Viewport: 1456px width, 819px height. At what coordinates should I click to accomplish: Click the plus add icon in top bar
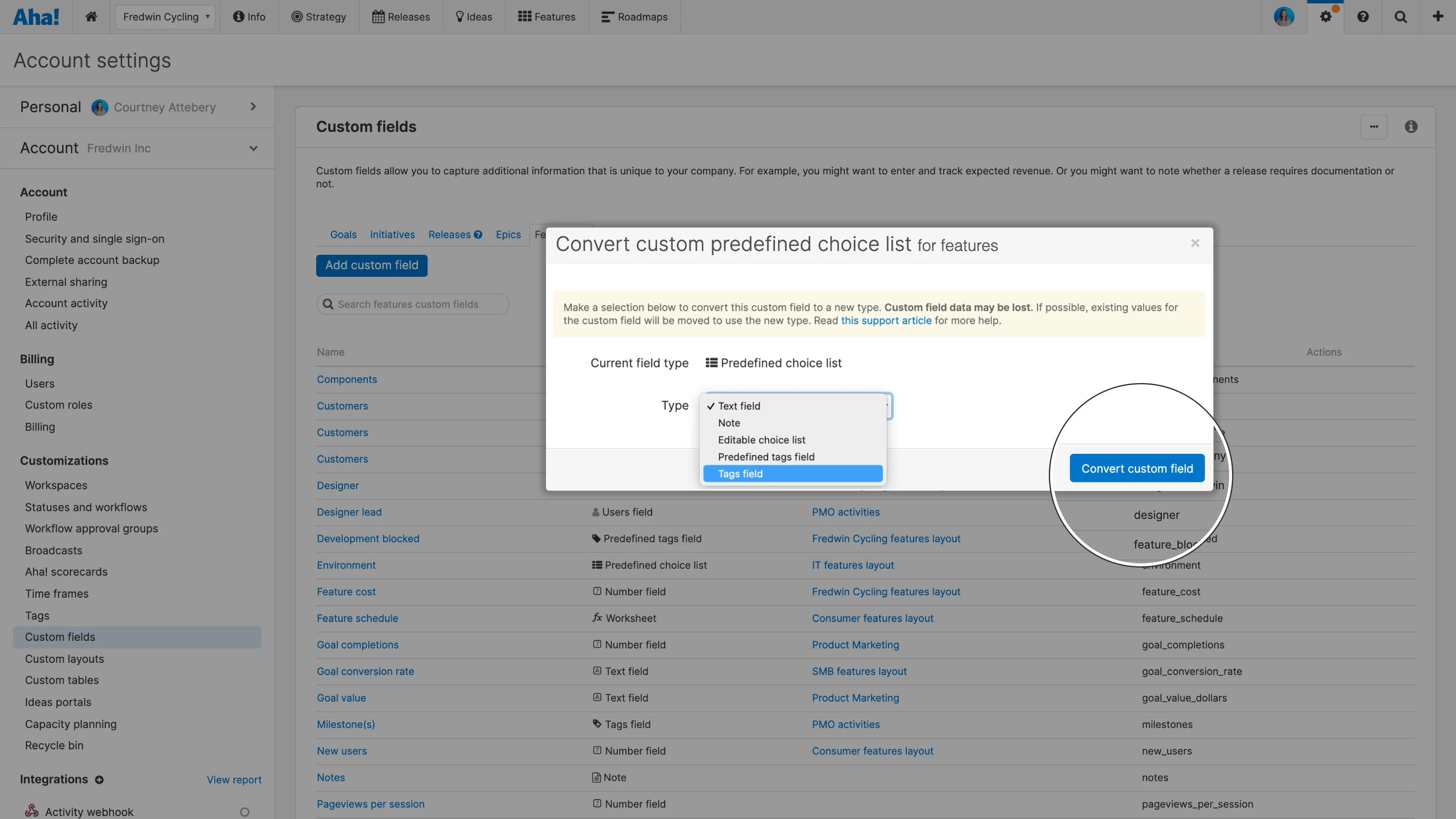click(x=1438, y=17)
